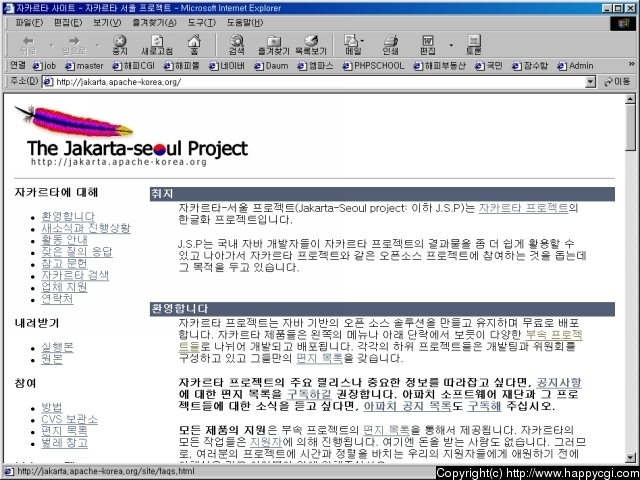Open the 연락처 sidebar link

57,299
